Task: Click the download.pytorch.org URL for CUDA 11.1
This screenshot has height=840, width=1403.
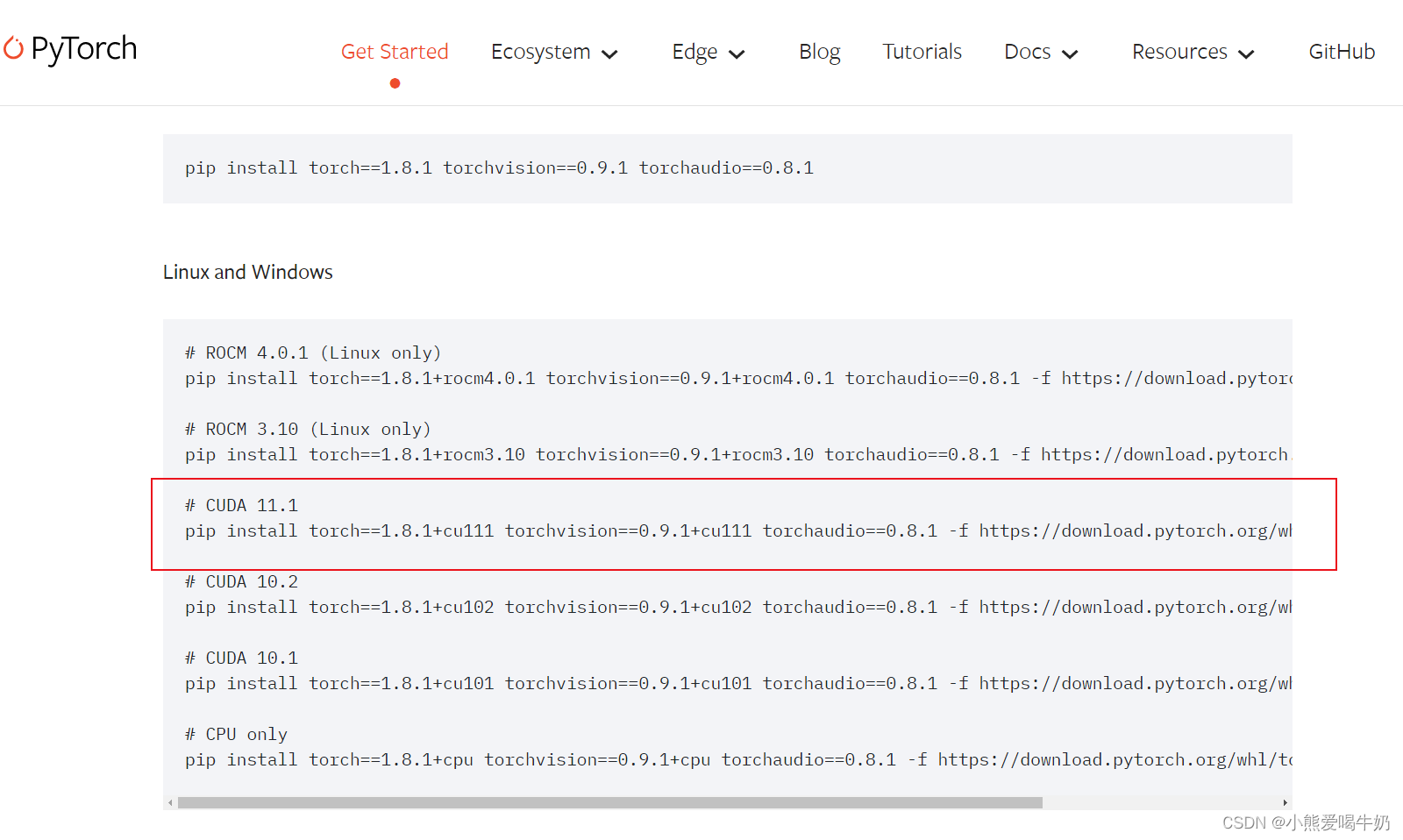Action: coord(1131,530)
